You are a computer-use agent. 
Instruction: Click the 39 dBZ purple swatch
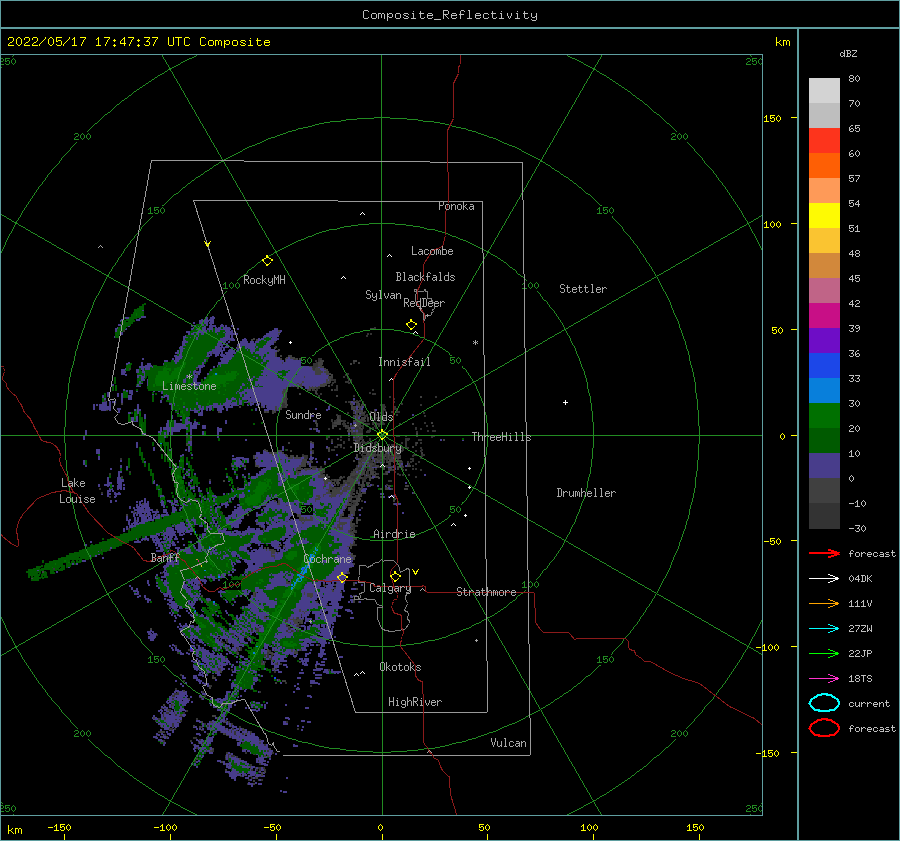pos(824,340)
